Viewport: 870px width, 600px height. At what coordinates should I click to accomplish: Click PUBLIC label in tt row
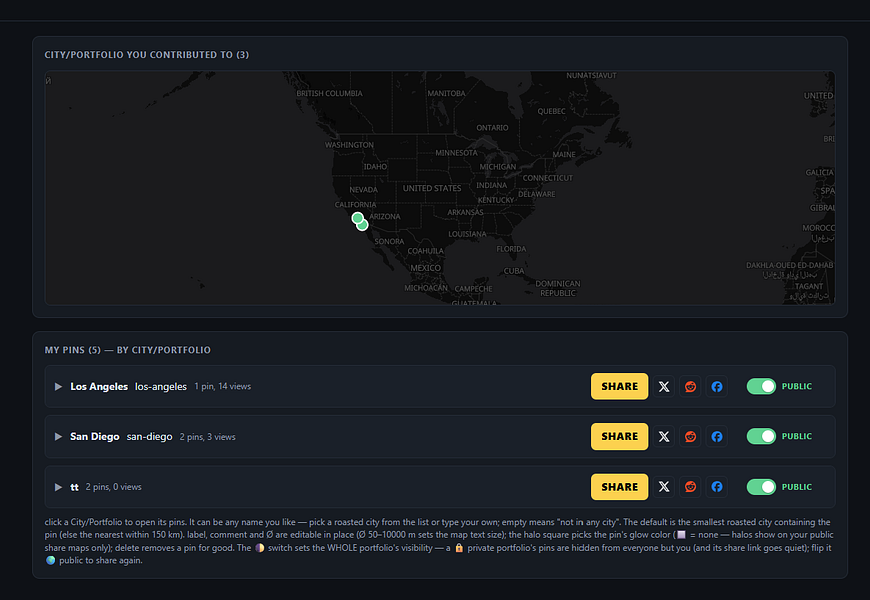tap(796, 487)
